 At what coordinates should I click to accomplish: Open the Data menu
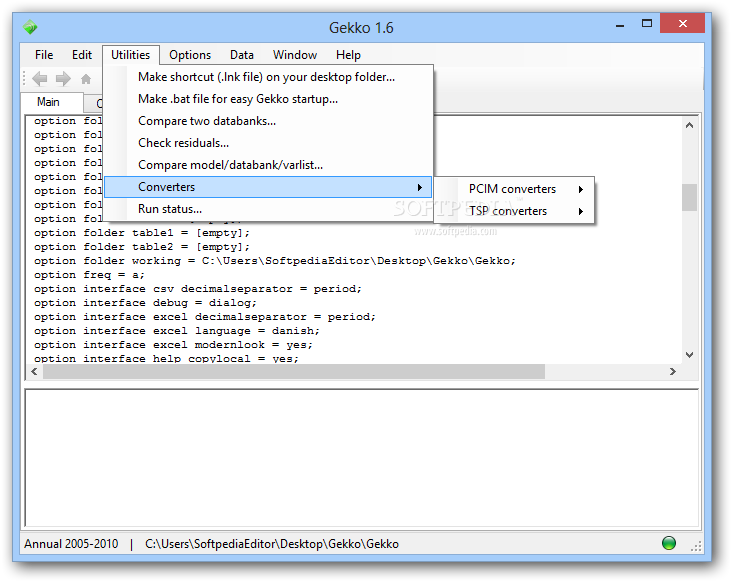pos(242,55)
